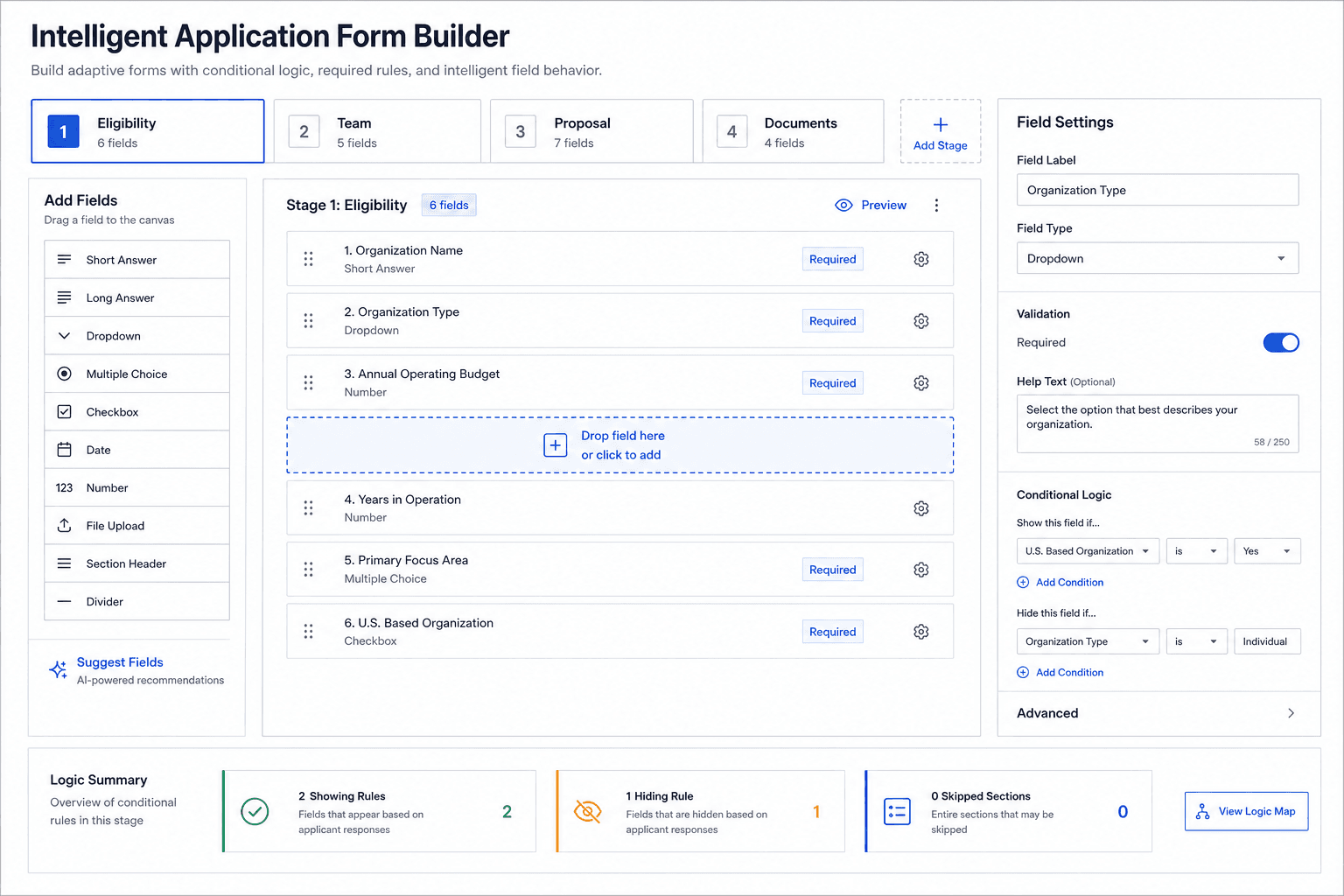The height and width of the screenshot is (896, 1344).
Task: Pick the Section Header field type
Action: [137, 563]
